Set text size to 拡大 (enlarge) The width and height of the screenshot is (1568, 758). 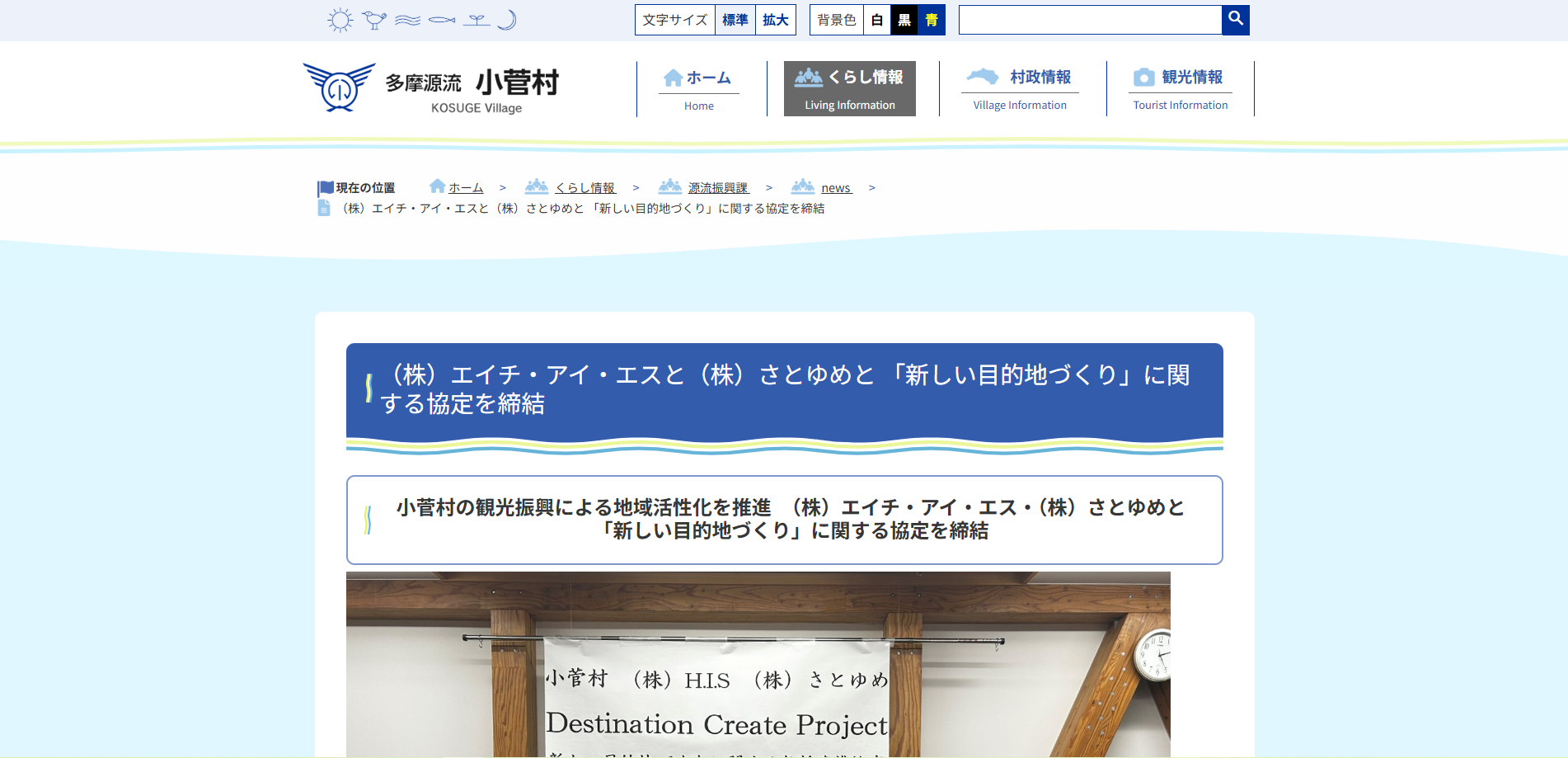pos(776,20)
